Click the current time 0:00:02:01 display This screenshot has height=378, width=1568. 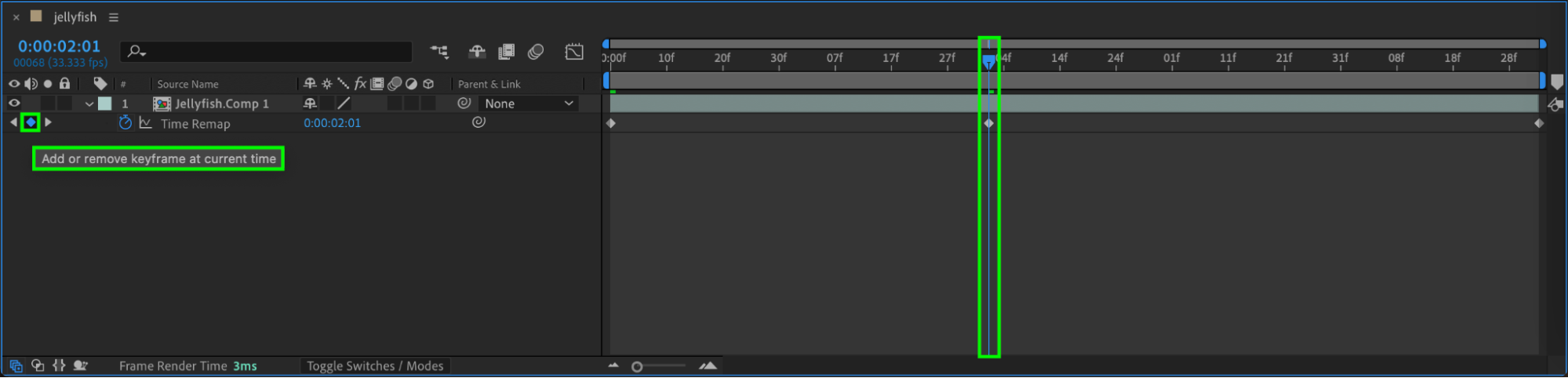click(60, 46)
